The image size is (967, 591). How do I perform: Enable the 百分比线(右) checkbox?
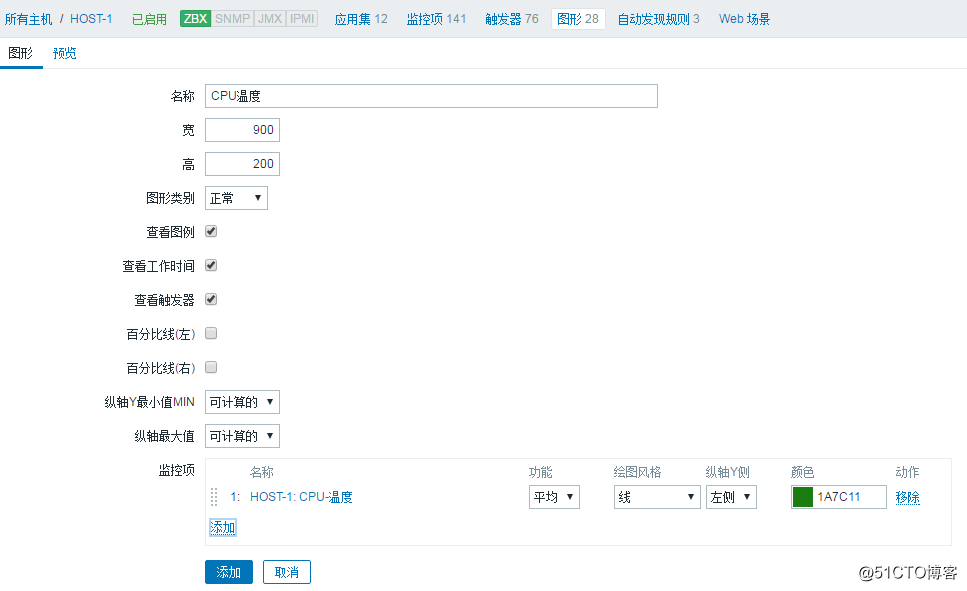click(x=211, y=367)
